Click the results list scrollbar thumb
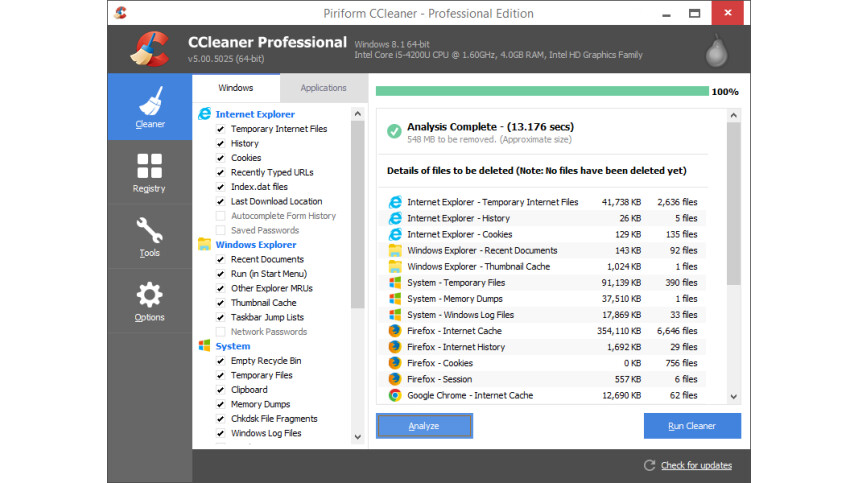858x483 pixels. pos(734,204)
